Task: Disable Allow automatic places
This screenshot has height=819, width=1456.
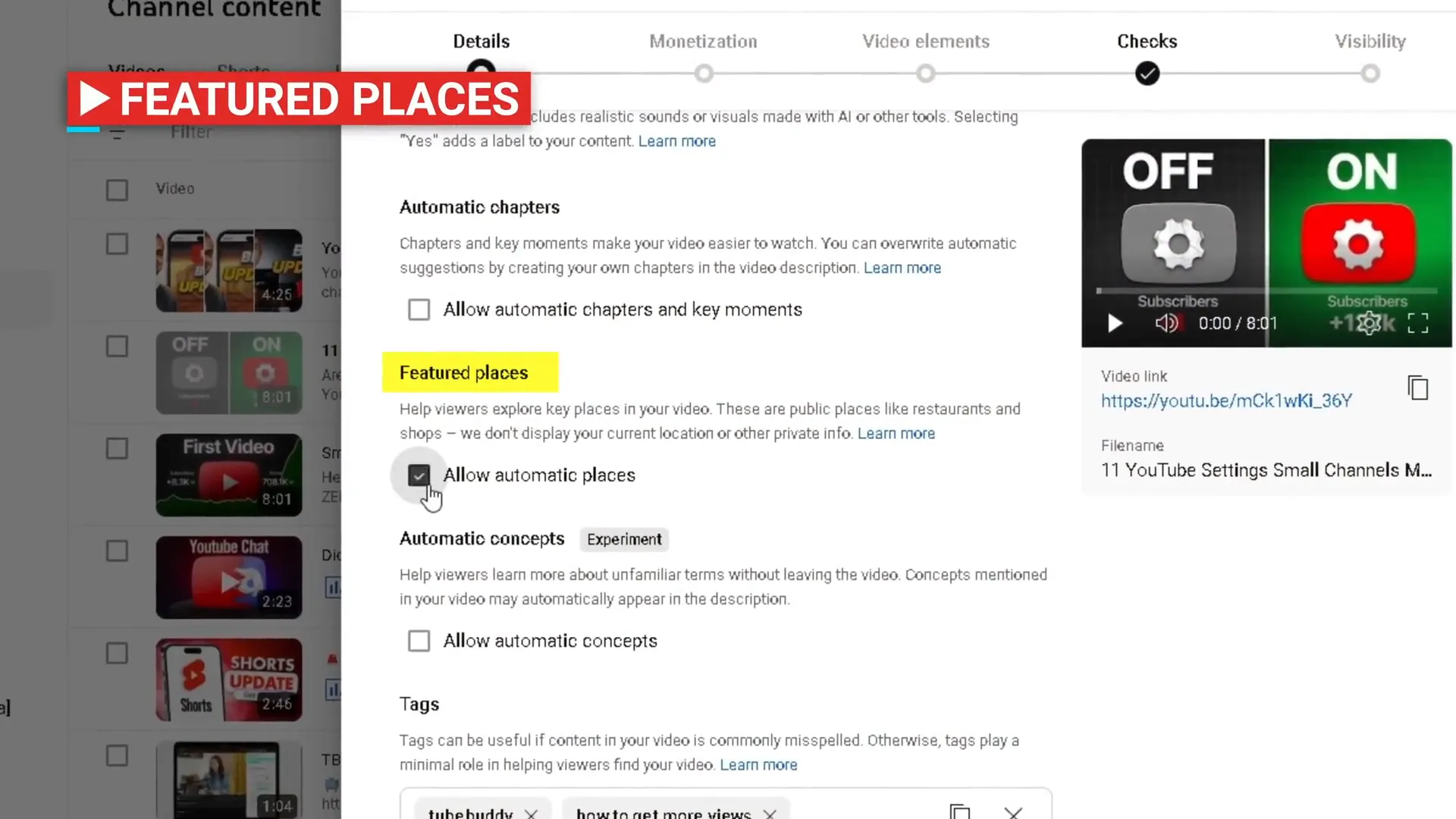Action: tap(419, 475)
